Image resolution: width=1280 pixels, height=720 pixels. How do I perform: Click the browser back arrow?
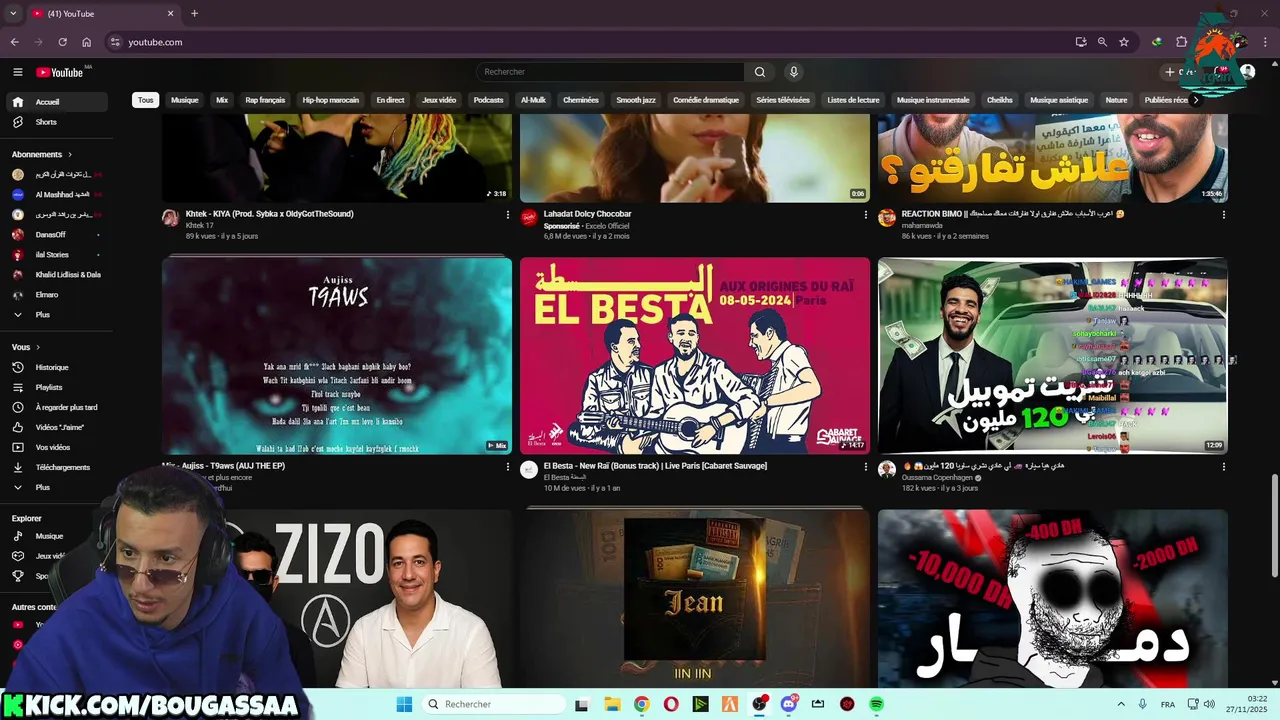tap(15, 42)
